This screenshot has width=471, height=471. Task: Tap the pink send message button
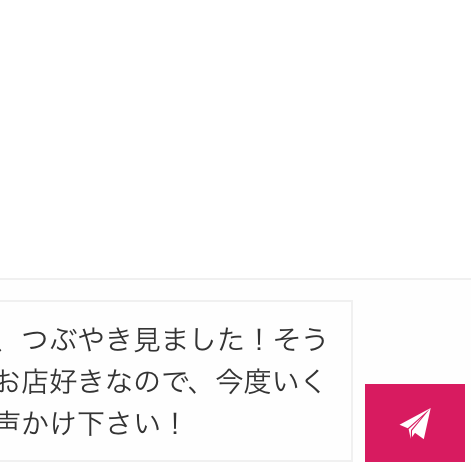415,423
